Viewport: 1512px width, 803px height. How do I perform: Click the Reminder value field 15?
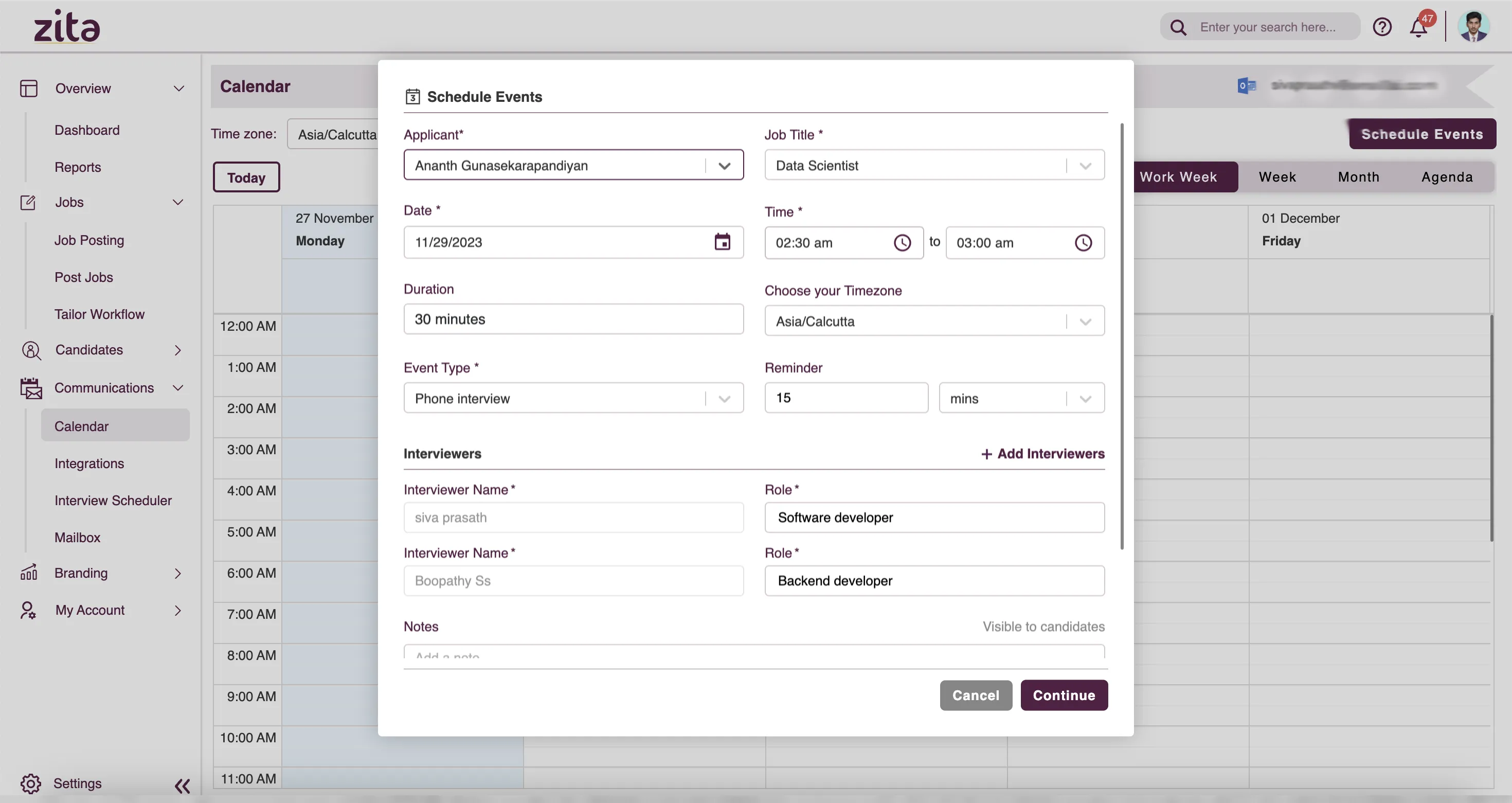[x=847, y=398]
